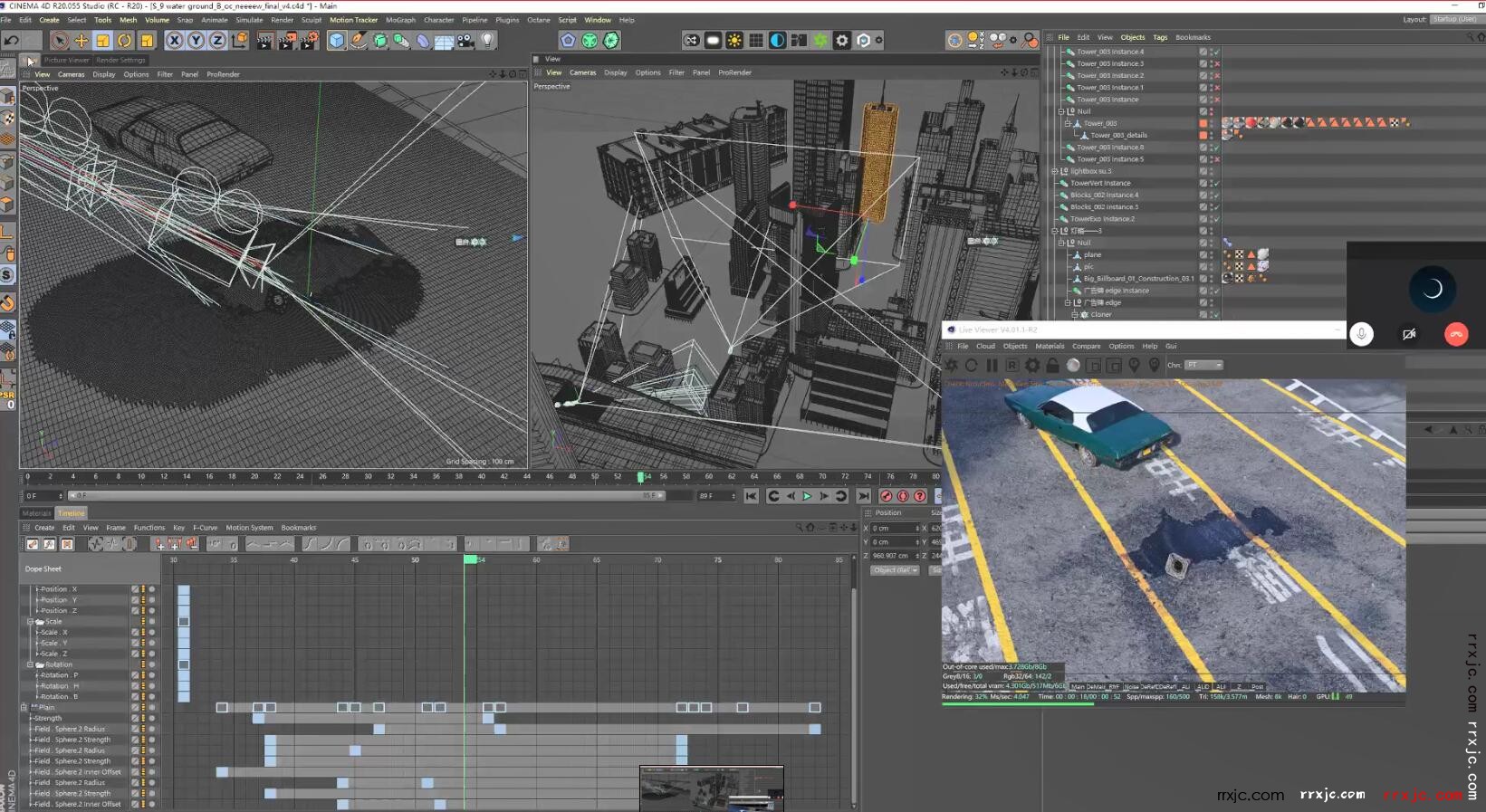The image size is (1486, 812).
Task: Click the Z position input field
Action: click(896, 556)
